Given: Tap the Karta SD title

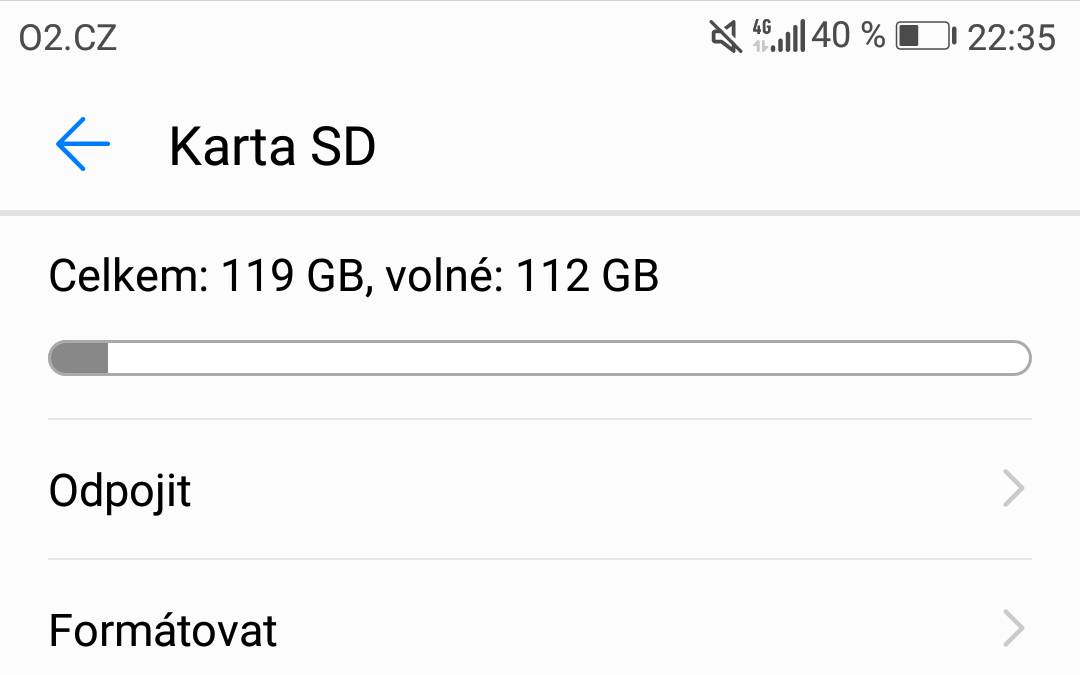Looking at the screenshot, I should 272,146.
